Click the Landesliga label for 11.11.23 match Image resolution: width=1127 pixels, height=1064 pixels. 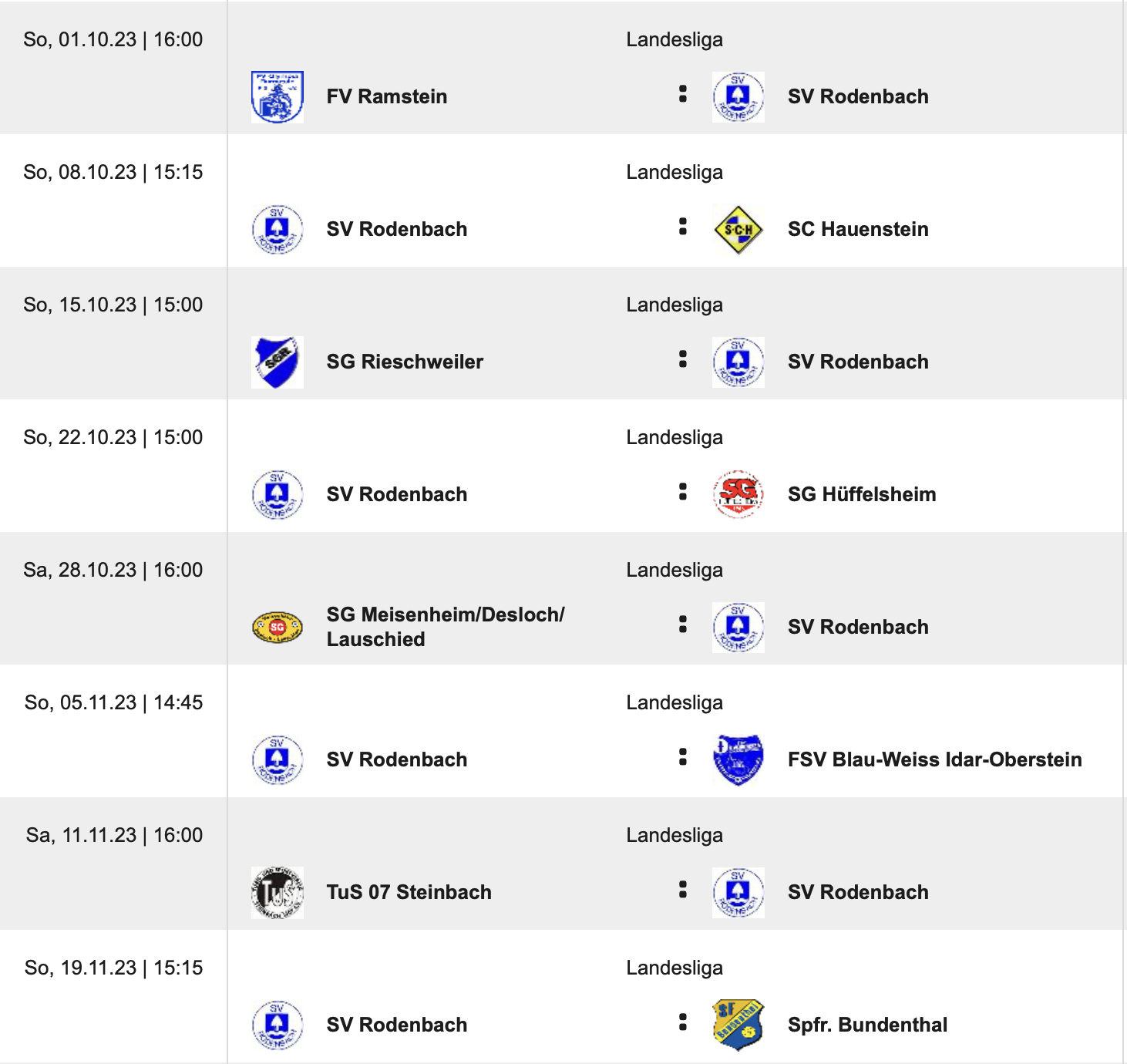pos(675,836)
